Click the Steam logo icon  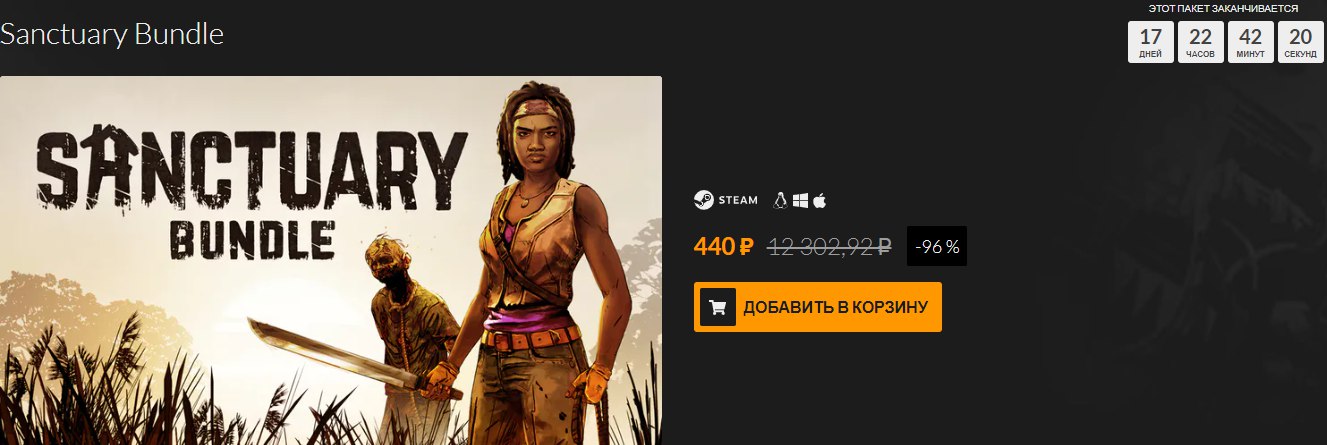[x=704, y=200]
